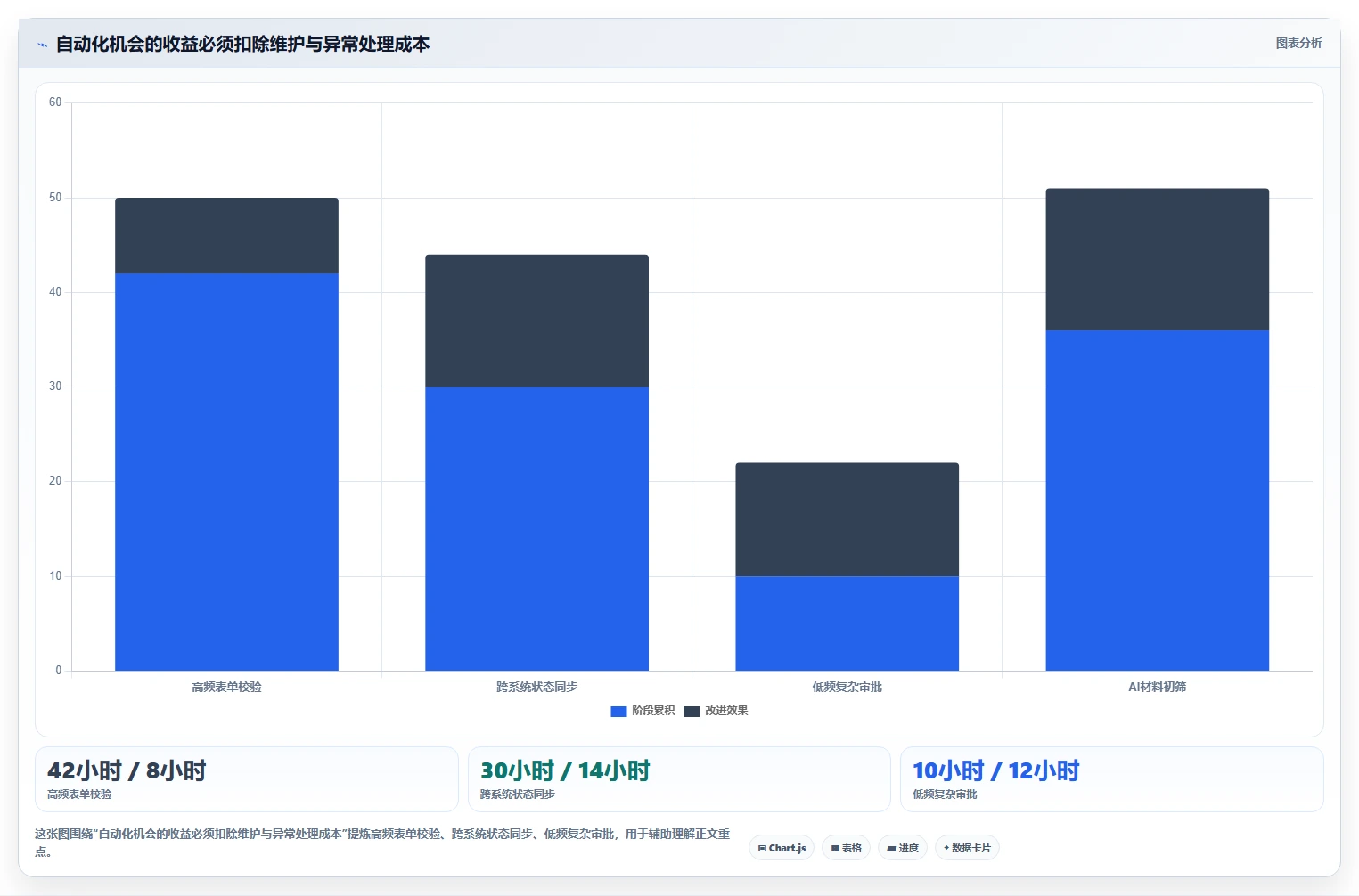
Task: Click the 高频表单校验 caption in the first card
Action: pyautogui.click(x=79, y=794)
